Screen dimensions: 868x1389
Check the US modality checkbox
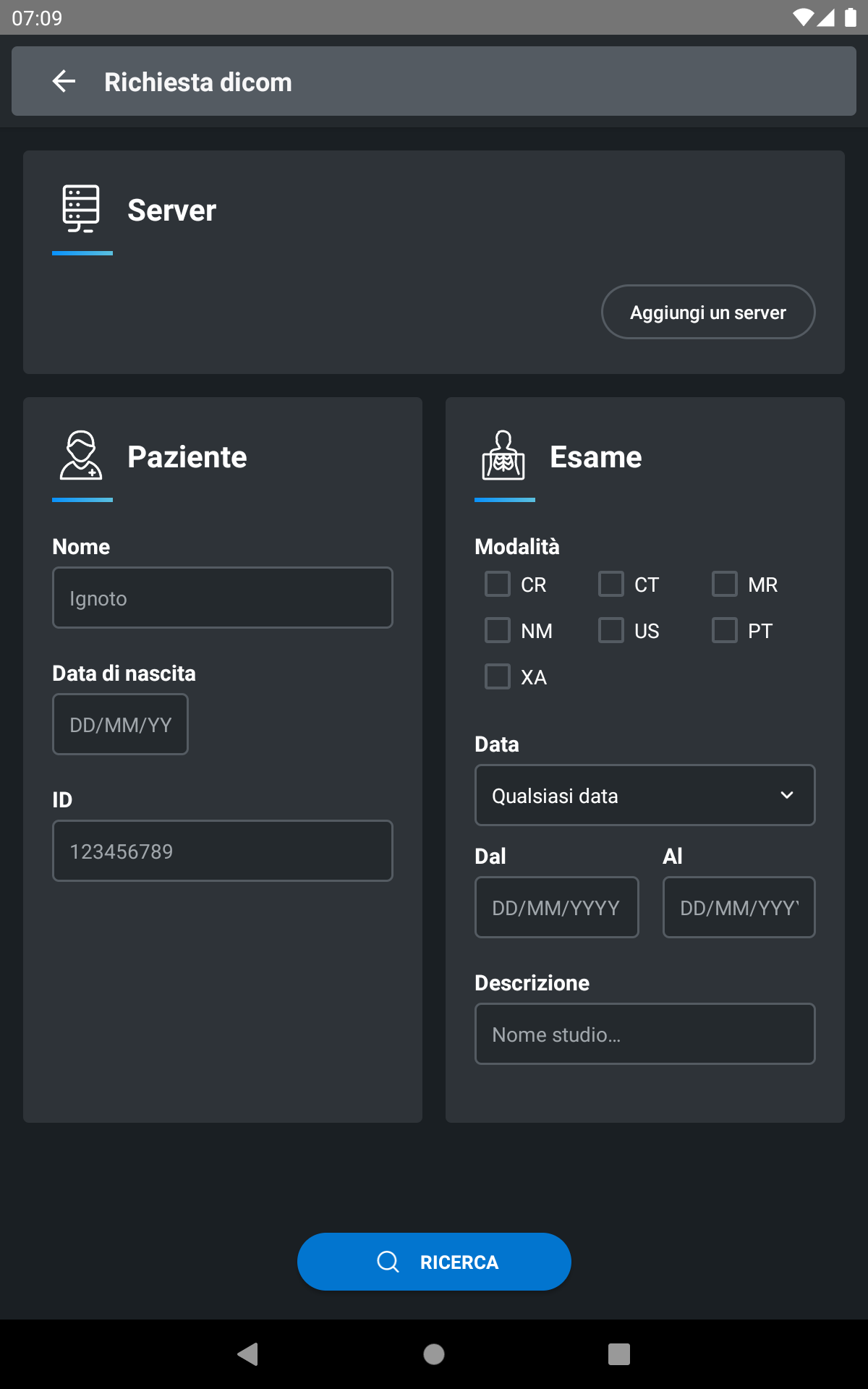(x=611, y=630)
